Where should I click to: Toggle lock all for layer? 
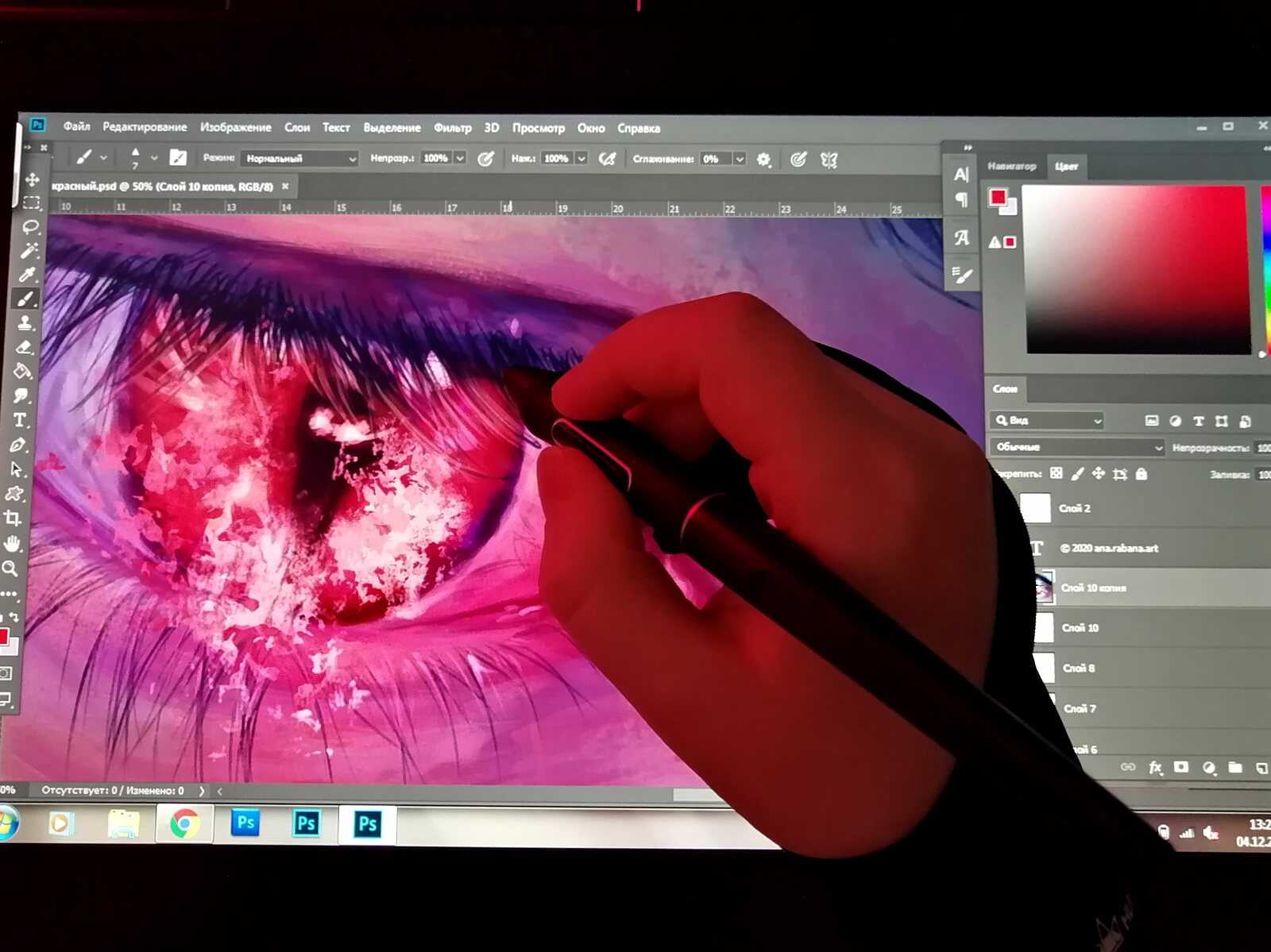[1142, 474]
